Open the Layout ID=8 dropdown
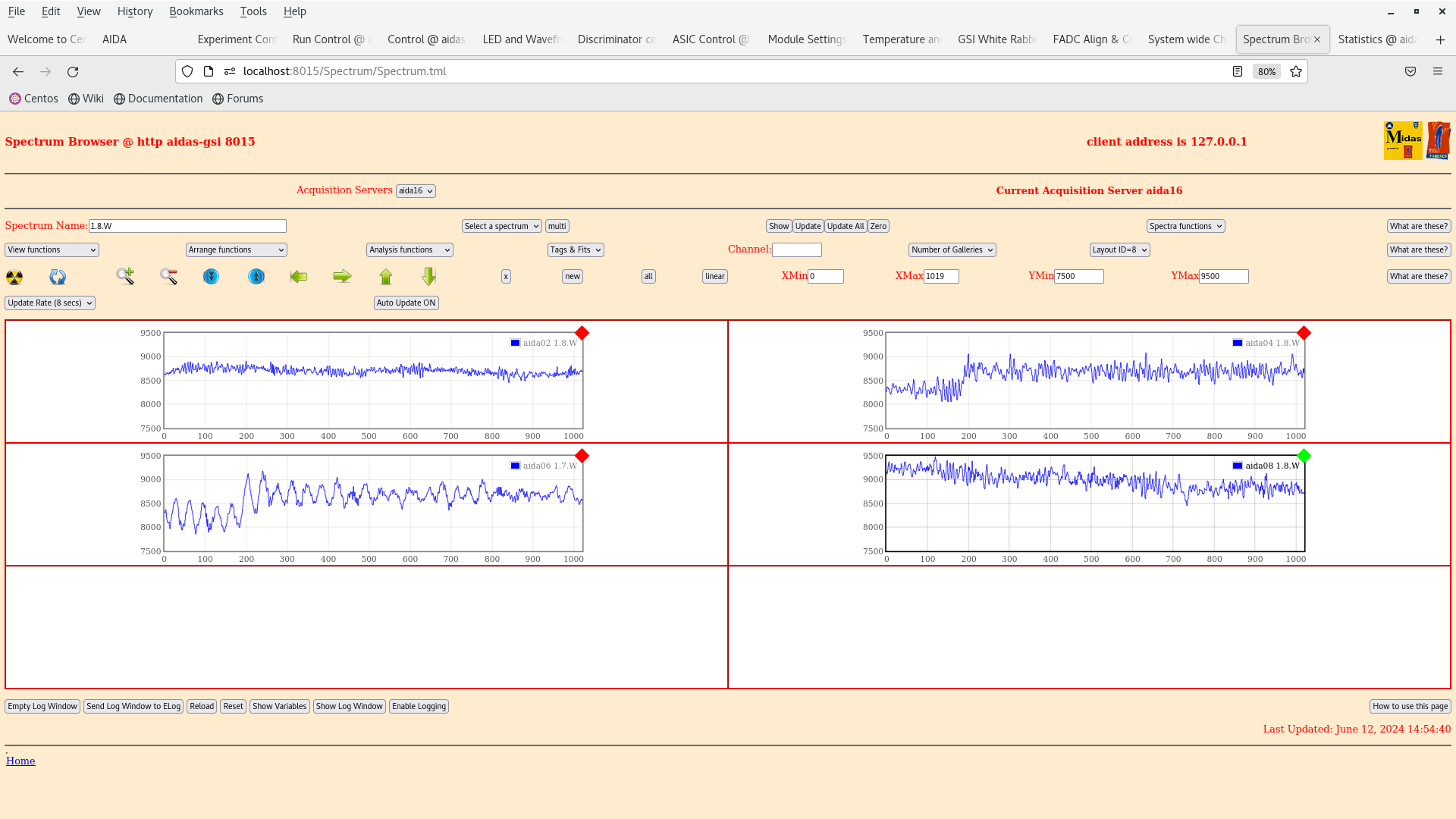The height and width of the screenshot is (819, 1456). [1119, 249]
